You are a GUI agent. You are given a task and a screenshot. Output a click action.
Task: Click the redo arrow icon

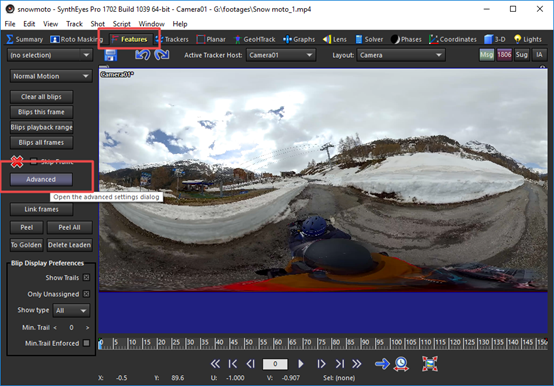tap(161, 55)
